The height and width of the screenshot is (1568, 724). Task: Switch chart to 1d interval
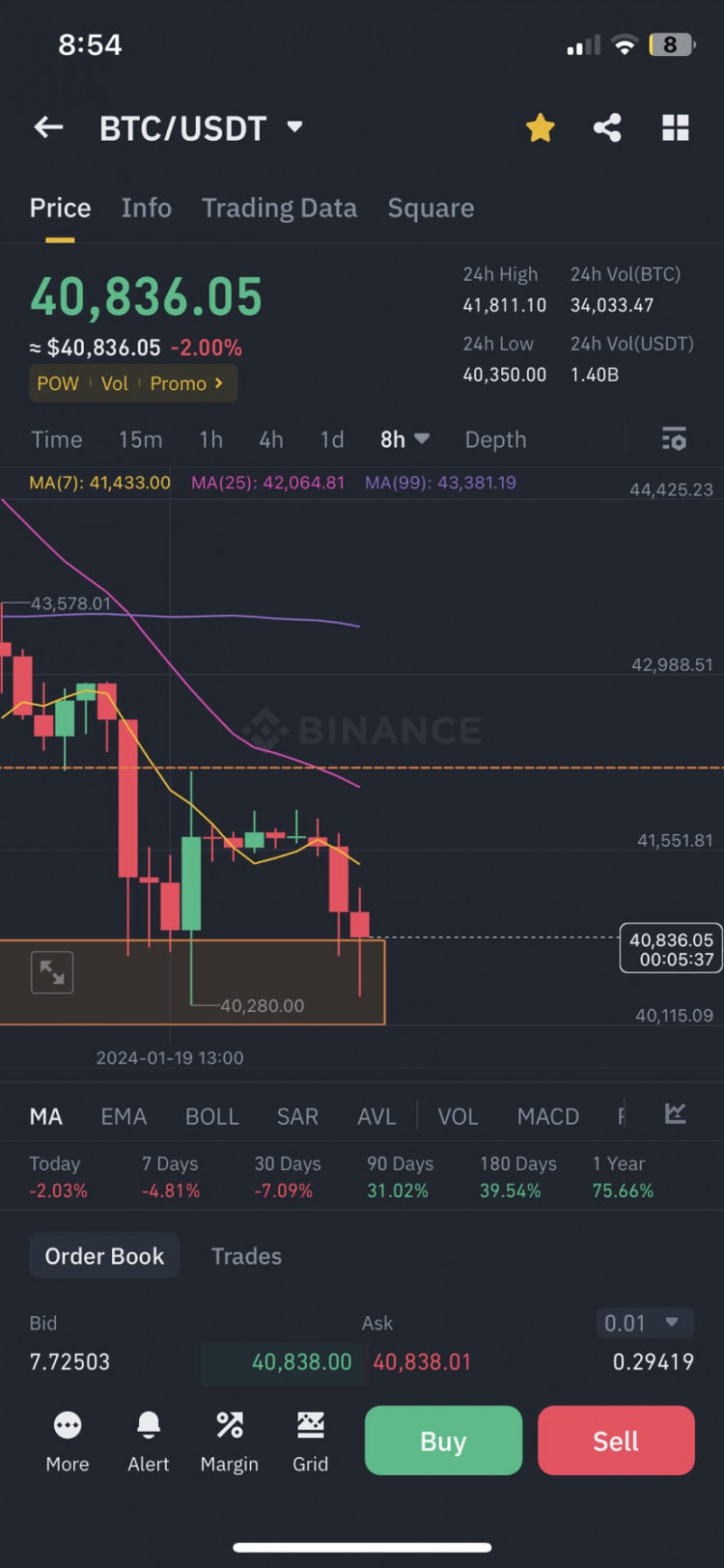(x=332, y=439)
